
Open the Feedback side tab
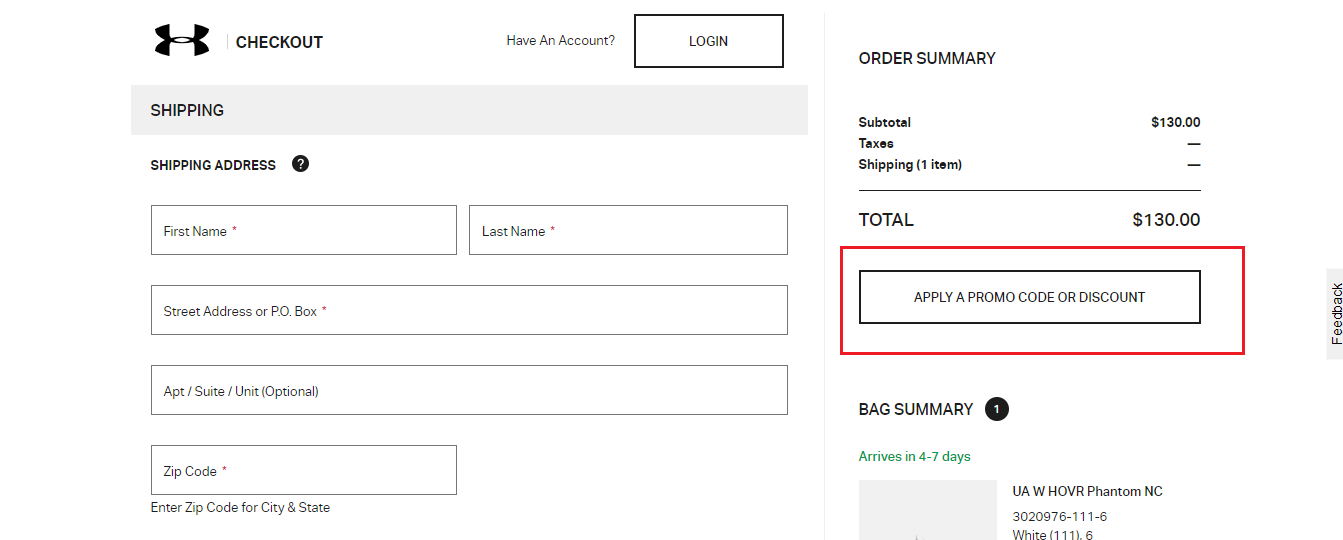(1335, 313)
